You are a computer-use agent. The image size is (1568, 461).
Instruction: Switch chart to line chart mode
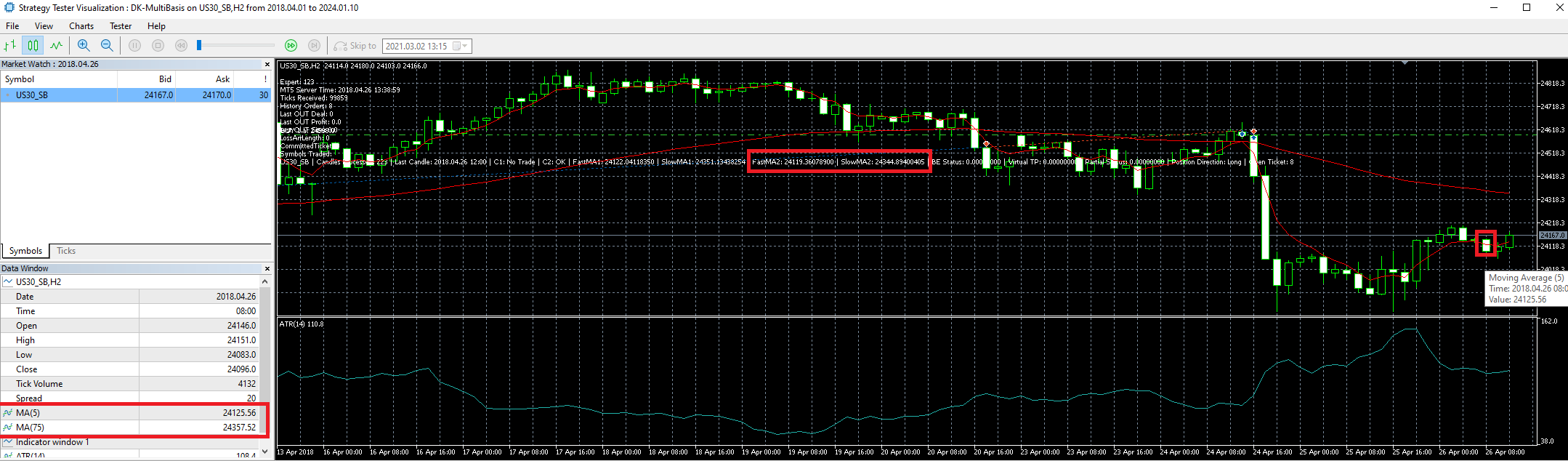[x=57, y=46]
